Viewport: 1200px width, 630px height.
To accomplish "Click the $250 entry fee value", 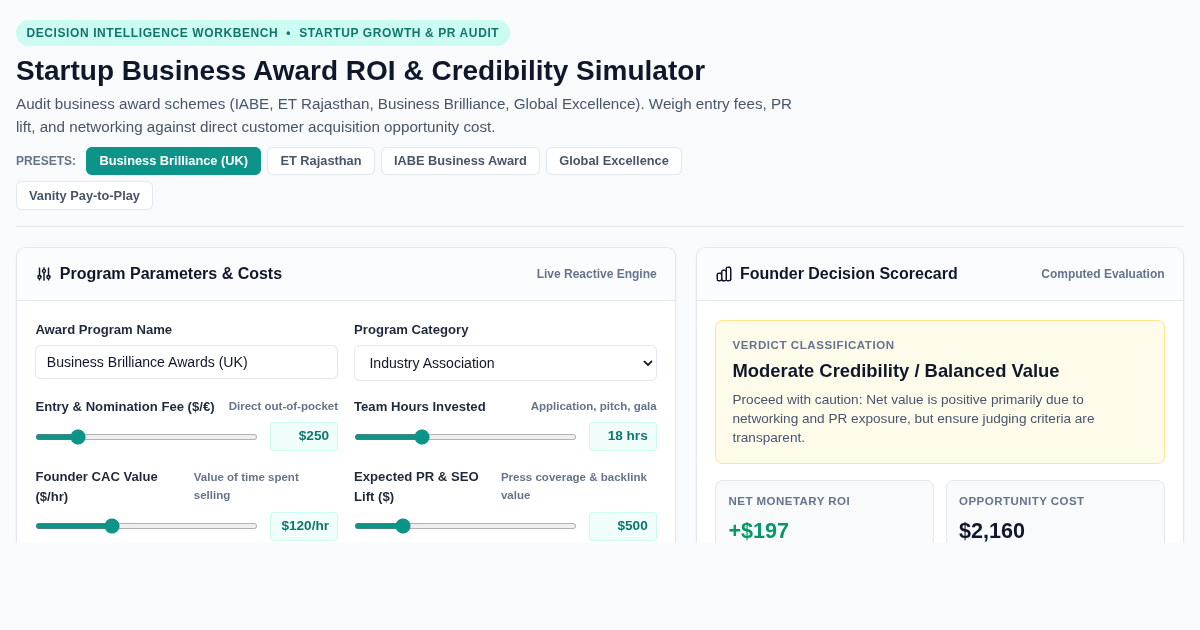I will (x=304, y=436).
